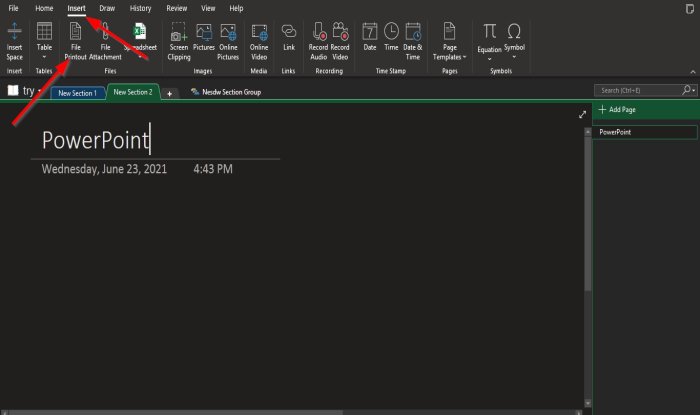This screenshot has width=700, height=415.
Task: Add a new section with plus tab
Action: (x=170, y=93)
